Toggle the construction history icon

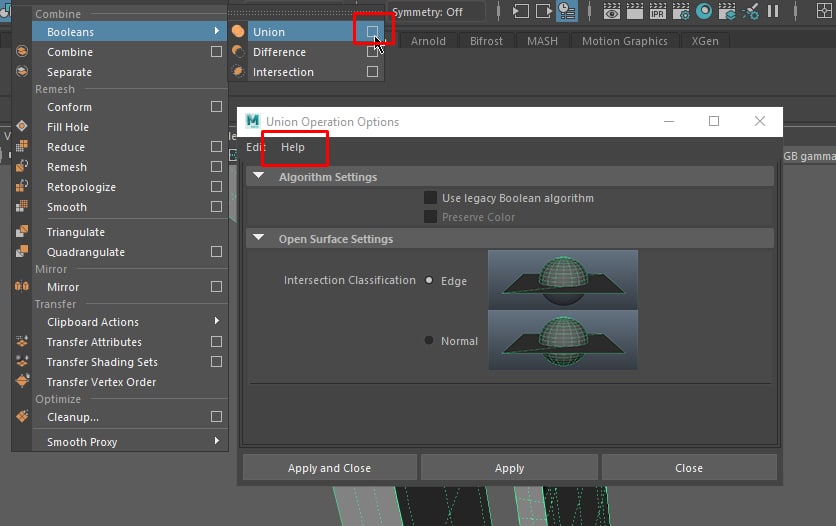tap(567, 11)
